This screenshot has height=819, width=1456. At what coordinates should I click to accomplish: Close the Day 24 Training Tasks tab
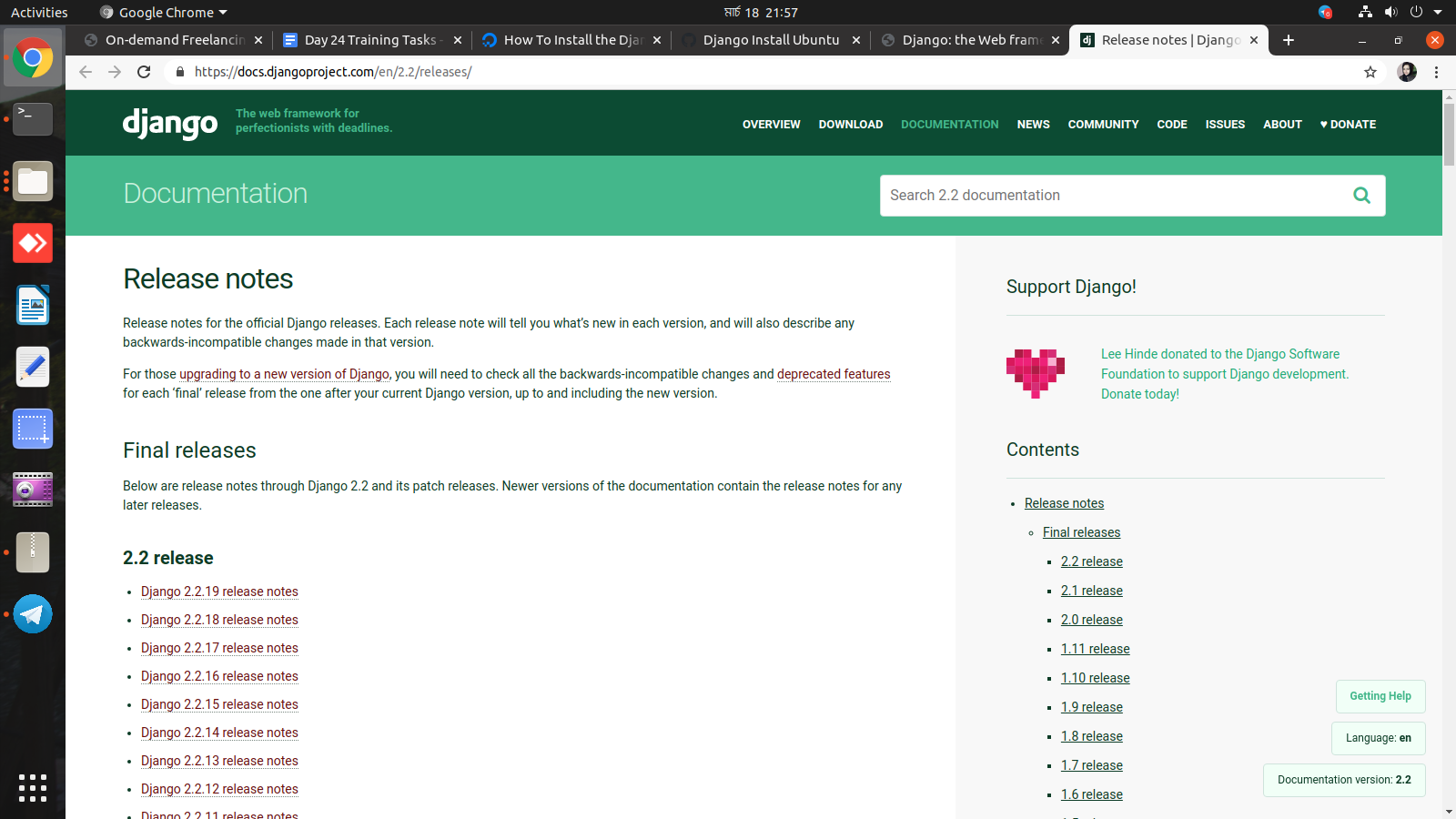pyautogui.click(x=458, y=40)
